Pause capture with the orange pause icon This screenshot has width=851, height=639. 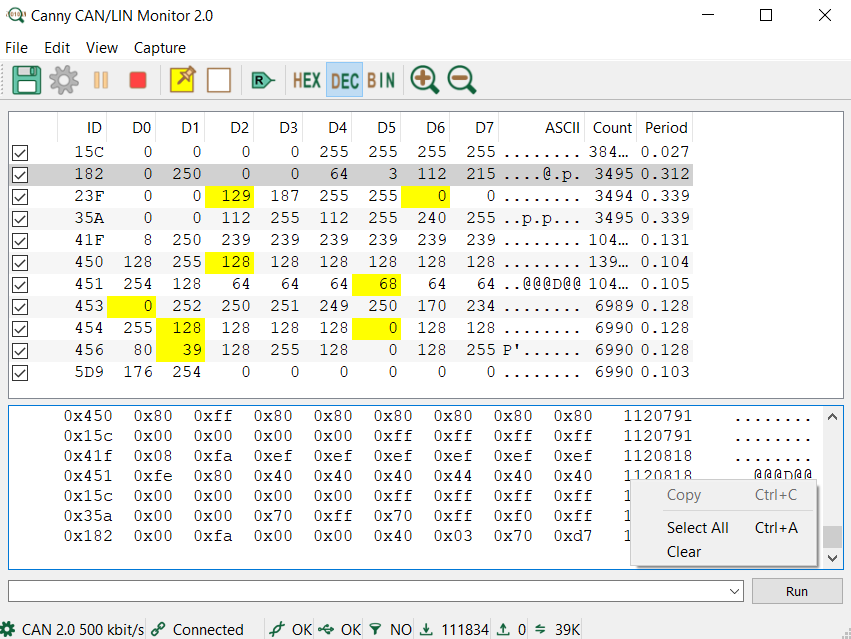[101, 80]
